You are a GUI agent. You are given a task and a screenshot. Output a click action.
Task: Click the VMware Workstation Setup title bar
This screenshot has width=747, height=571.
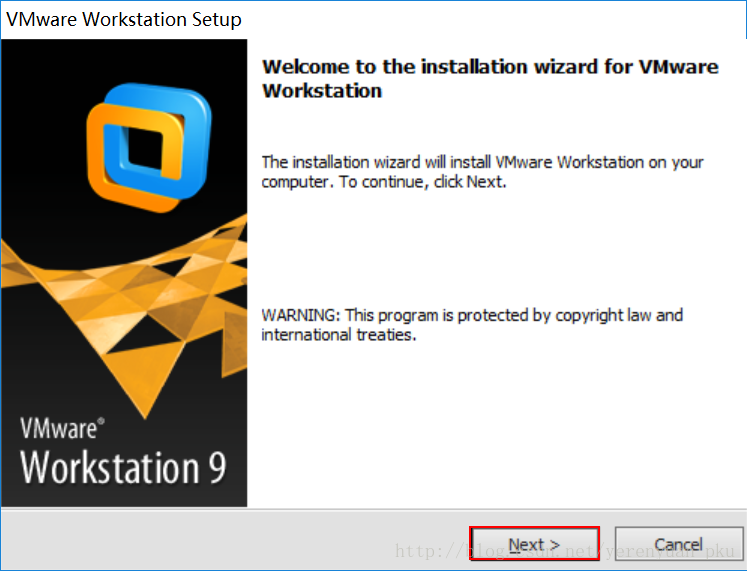click(125, 19)
